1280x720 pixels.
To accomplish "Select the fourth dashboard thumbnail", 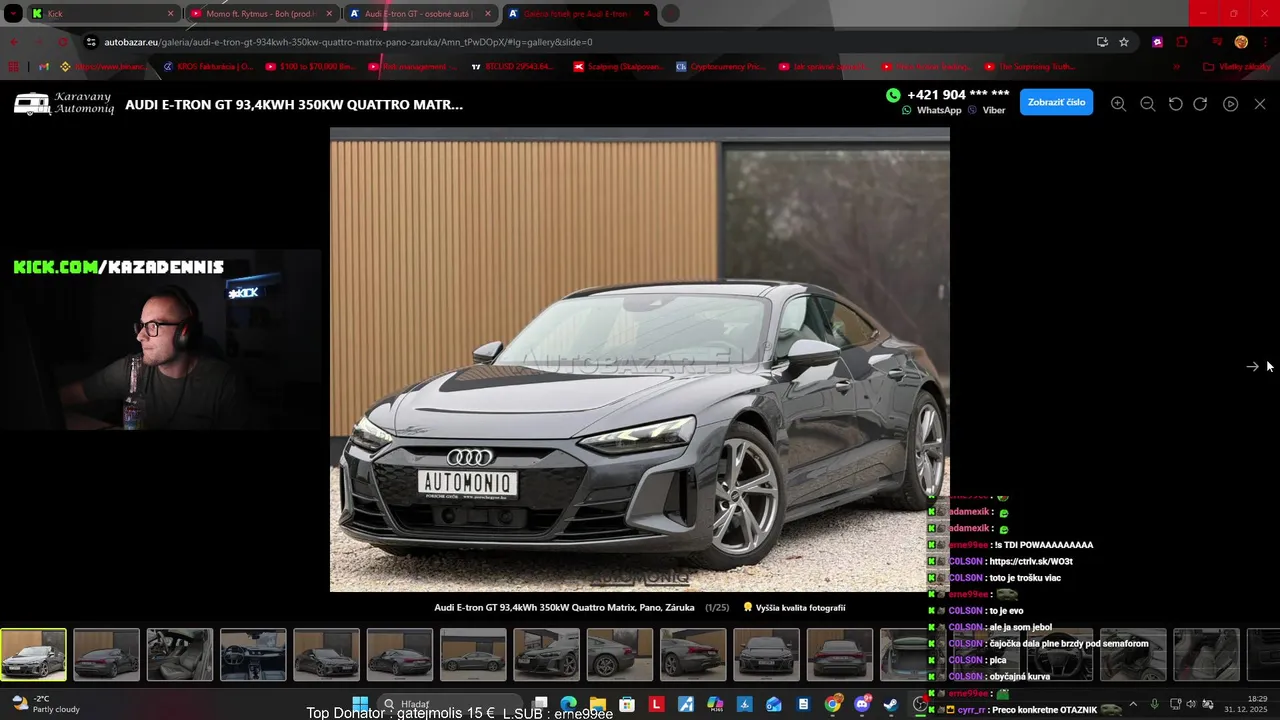I will 253,654.
